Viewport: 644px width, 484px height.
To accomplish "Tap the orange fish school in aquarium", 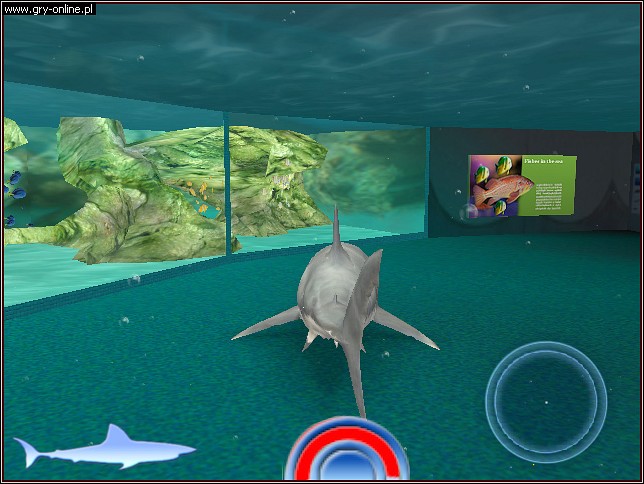I will pyautogui.click(x=200, y=196).
